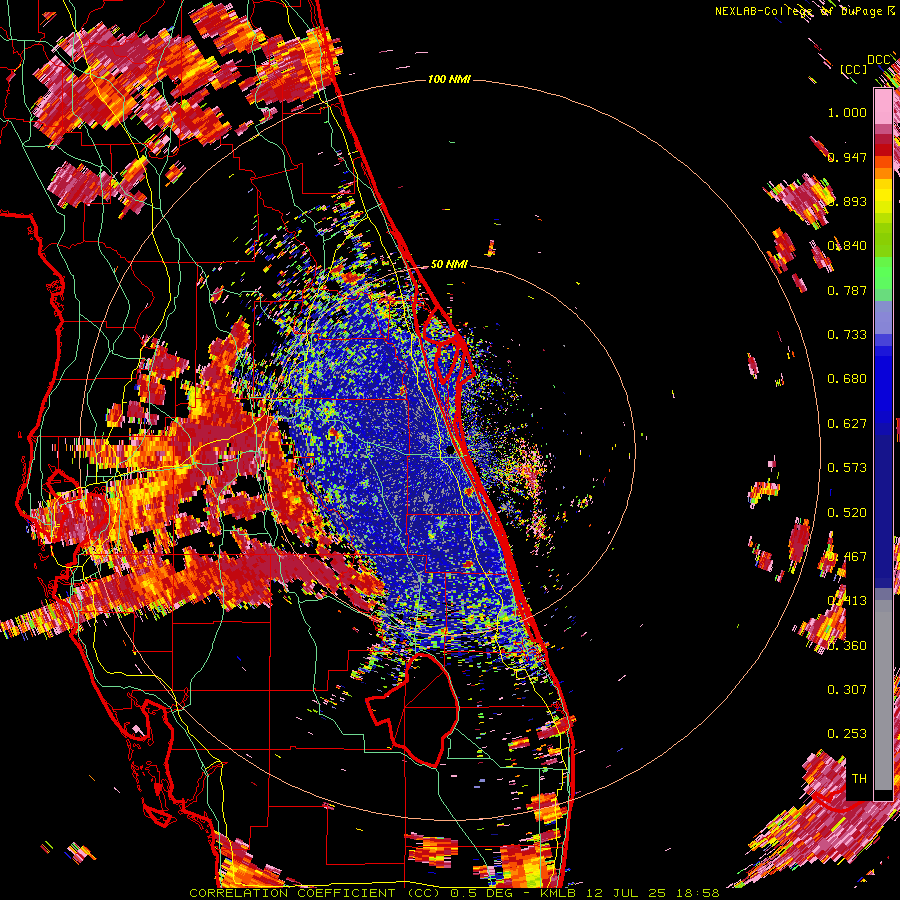Image resolution: width=900 pixels, height=900 pixels.
Task: Click the pink top segment of the color scale
Action: tap(883, 107)
